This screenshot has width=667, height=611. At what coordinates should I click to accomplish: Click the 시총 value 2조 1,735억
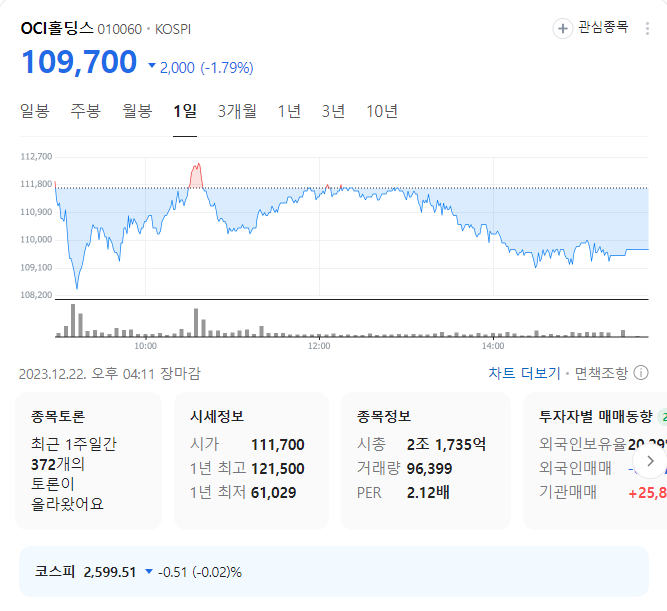tap(446, 445)
